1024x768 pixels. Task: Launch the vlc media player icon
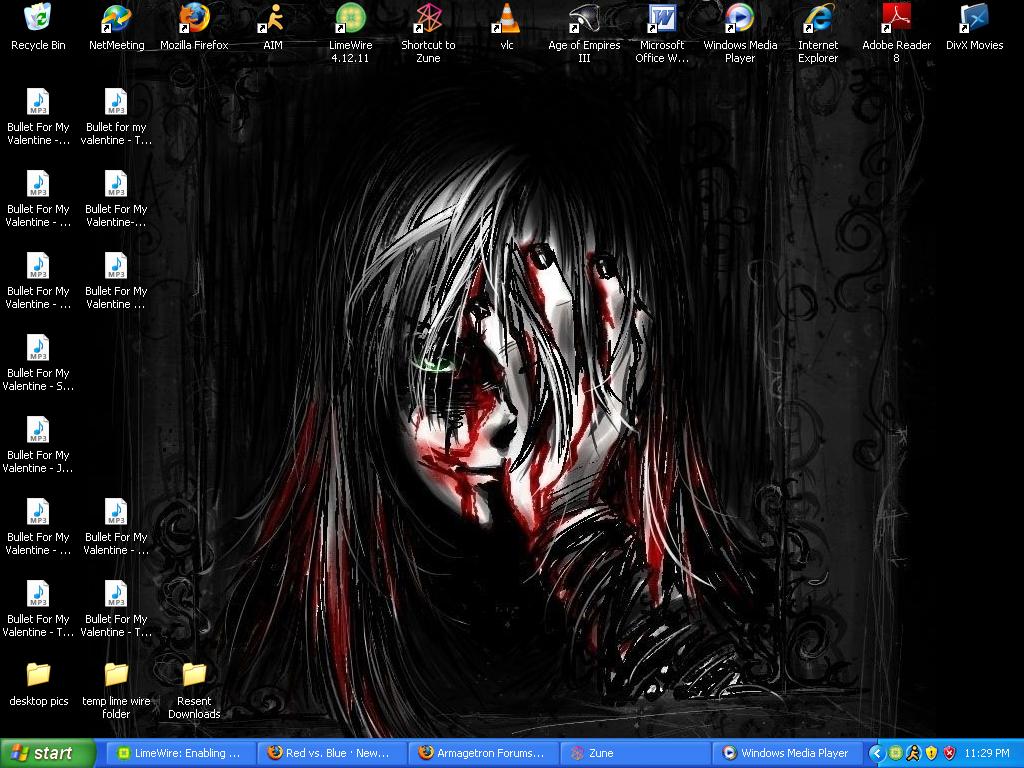click(x=507, y=20)
